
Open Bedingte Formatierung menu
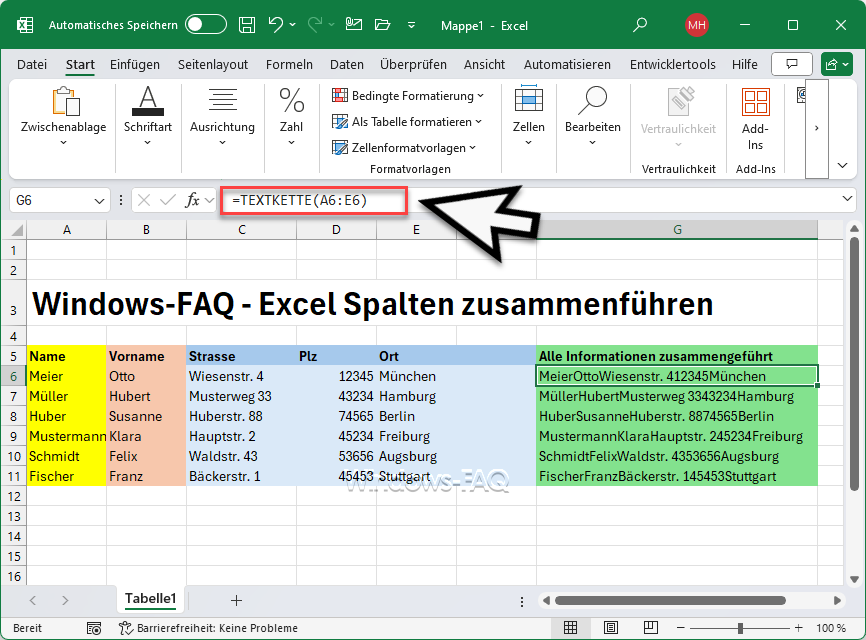coord(408,96)
